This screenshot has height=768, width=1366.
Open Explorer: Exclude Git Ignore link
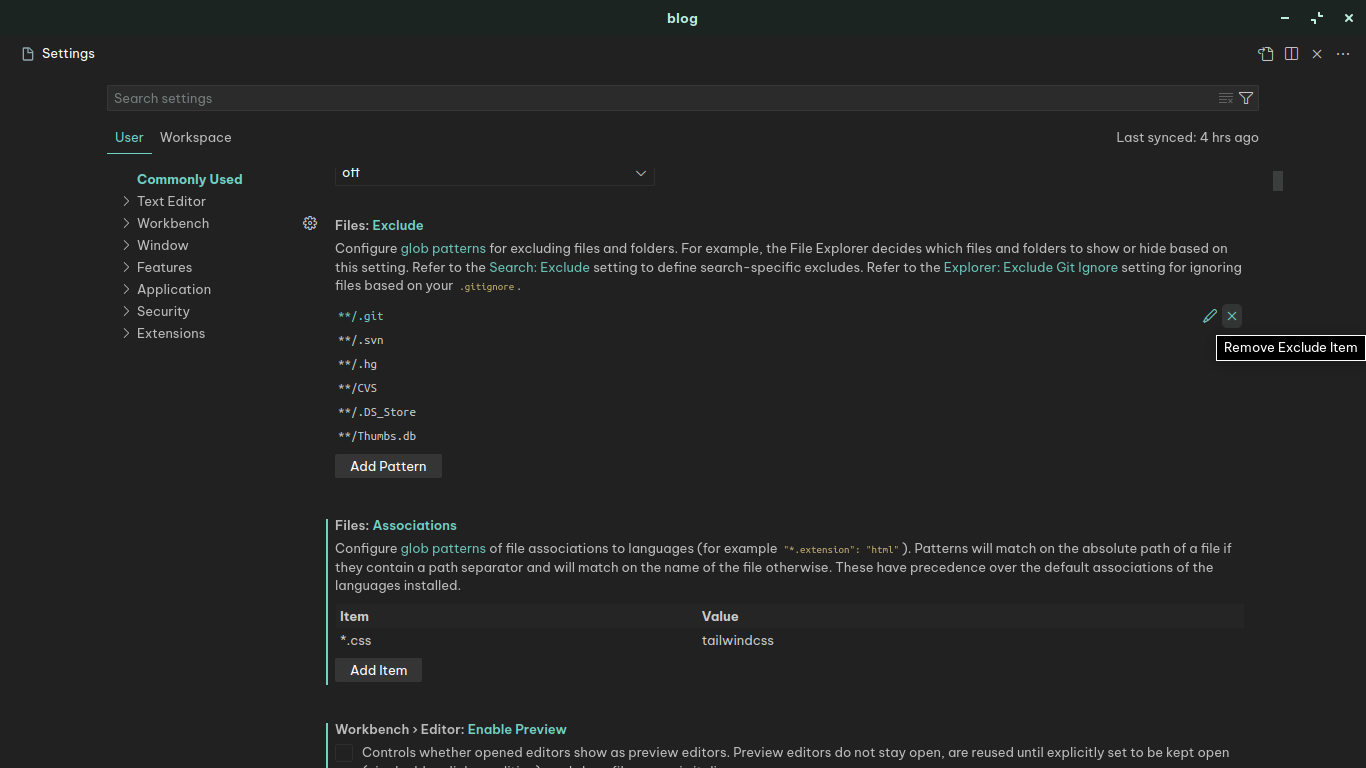(x=1031, y=267)
